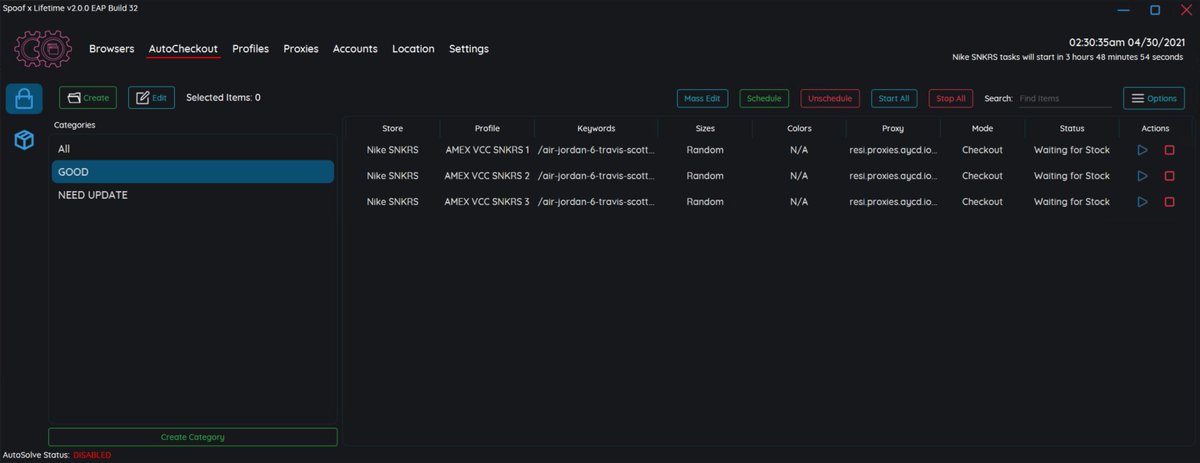The width and height of the screenshot is (1200, 463).
Task: Click the green Schedule button
Action: (764, 99)
